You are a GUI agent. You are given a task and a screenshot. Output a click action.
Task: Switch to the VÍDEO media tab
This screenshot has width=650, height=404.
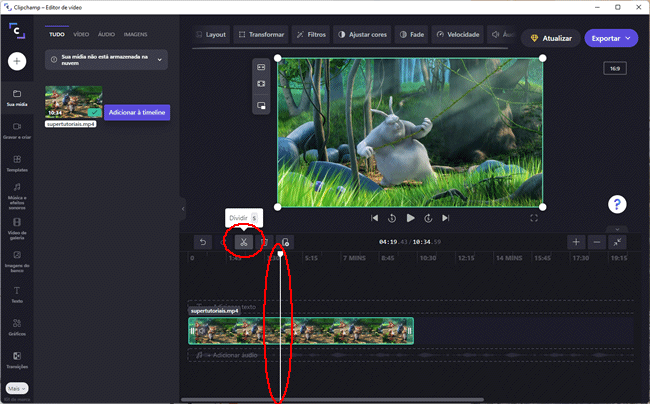81,34
